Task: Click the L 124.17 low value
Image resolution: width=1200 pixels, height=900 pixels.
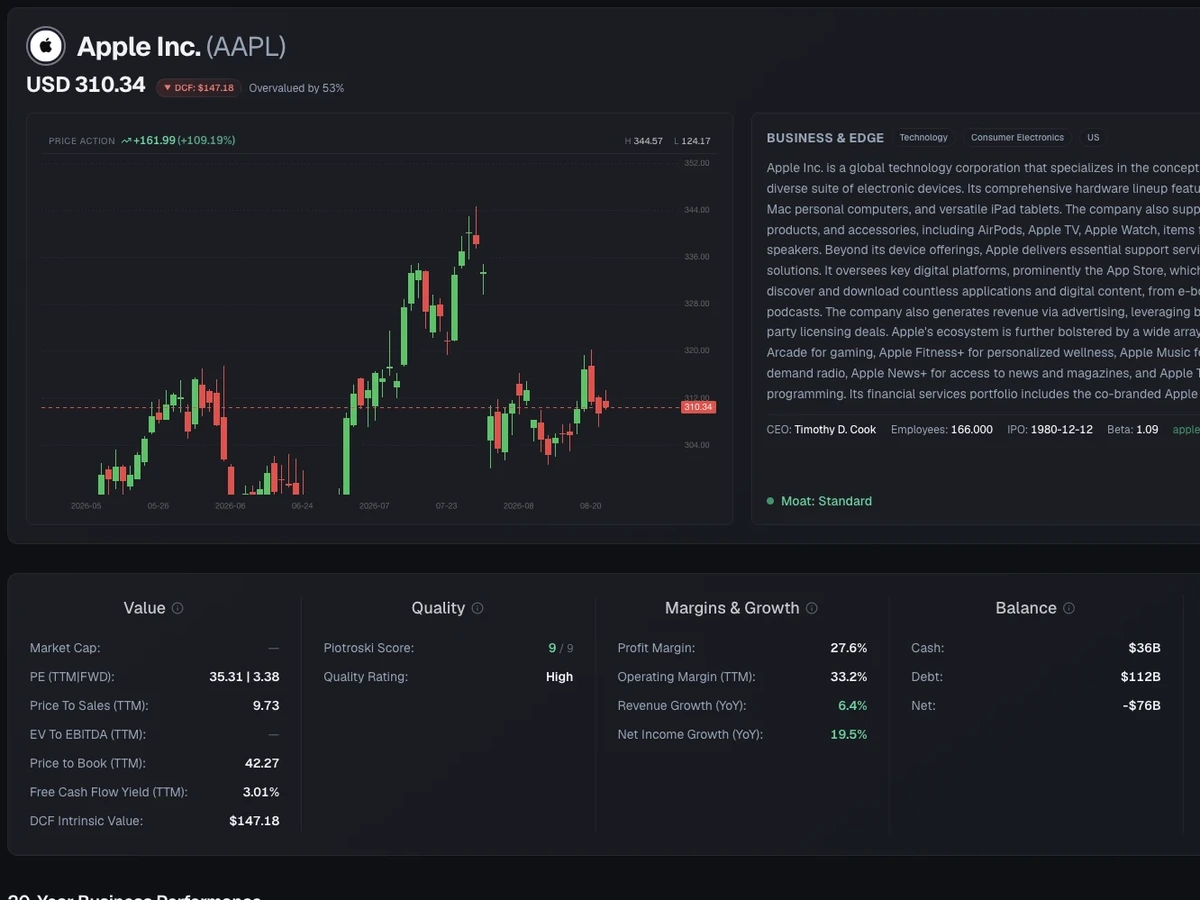Action: pos(692,141)
